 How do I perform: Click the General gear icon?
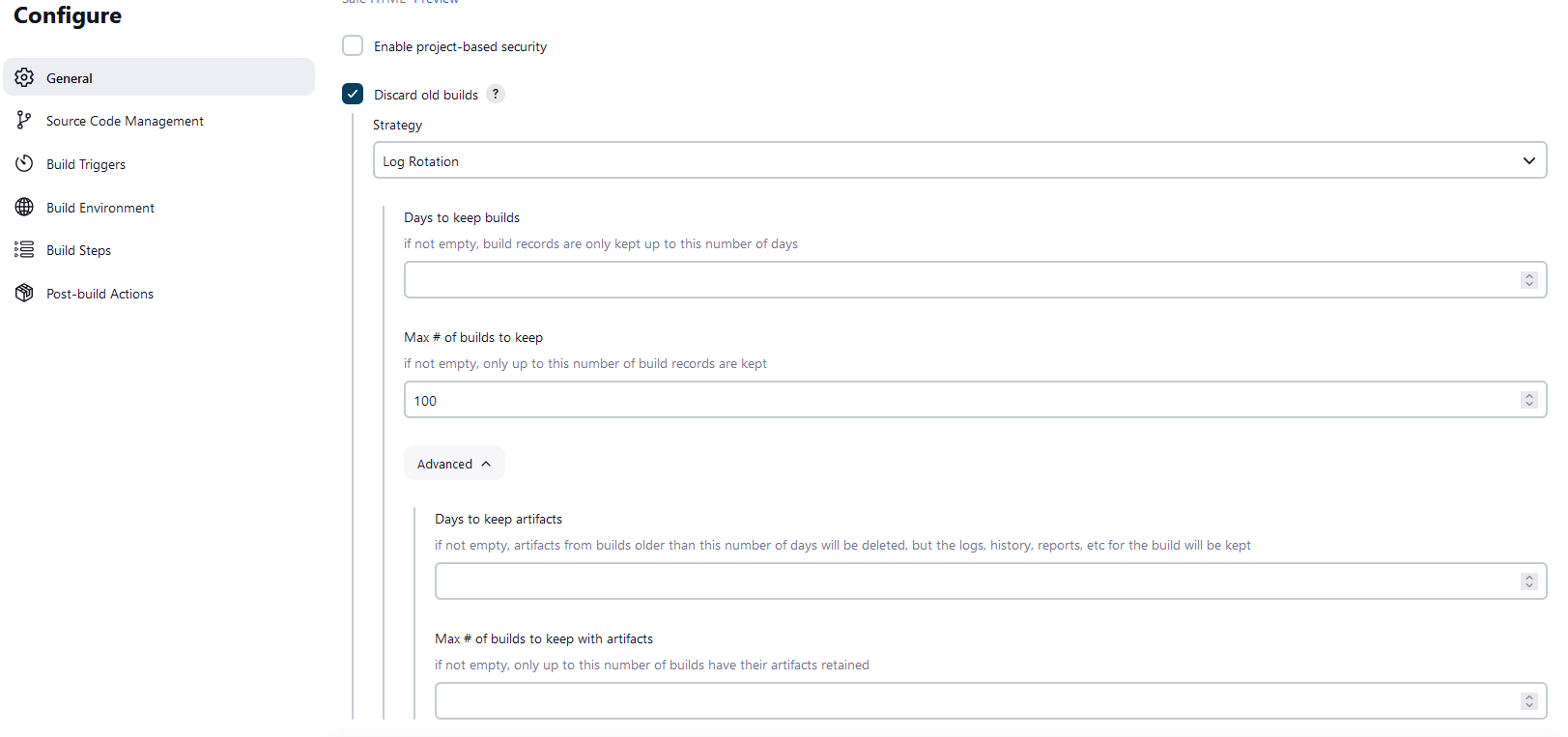point(24,78)
